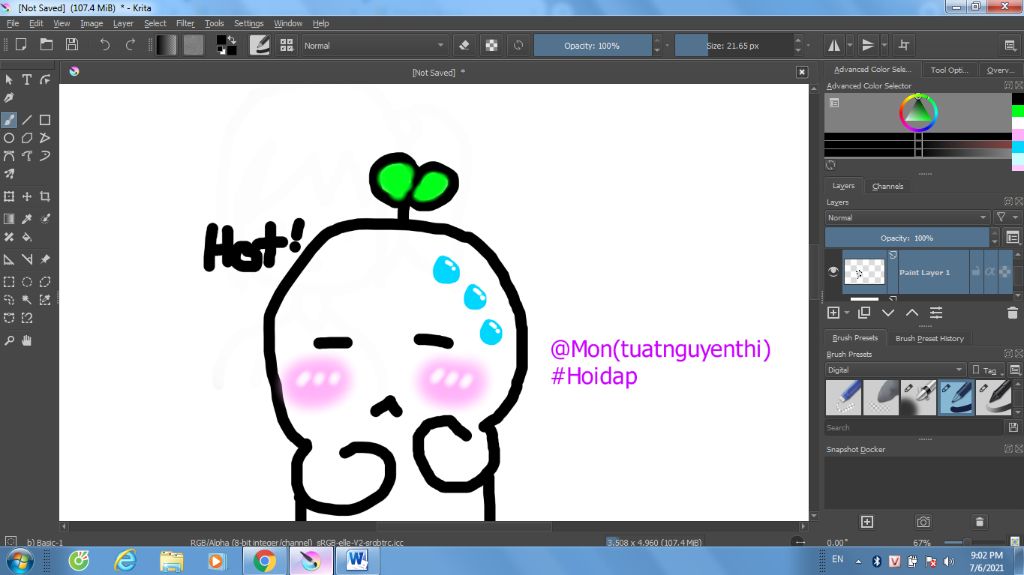Image resolution: width=1024 pixels, height=575 pixels.
Task: Select the Zoom tool
Action: (9, 340)
